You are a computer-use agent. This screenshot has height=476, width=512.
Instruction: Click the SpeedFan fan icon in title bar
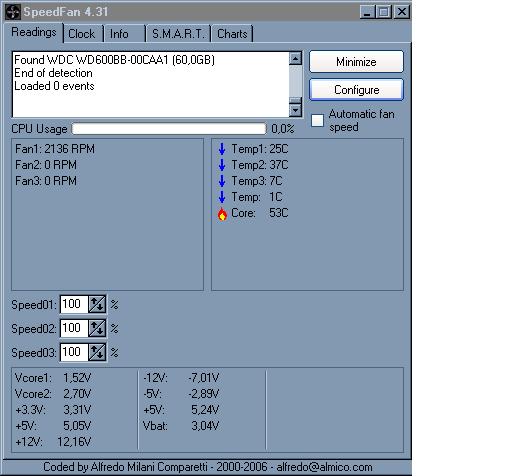[x=13, y=12]
